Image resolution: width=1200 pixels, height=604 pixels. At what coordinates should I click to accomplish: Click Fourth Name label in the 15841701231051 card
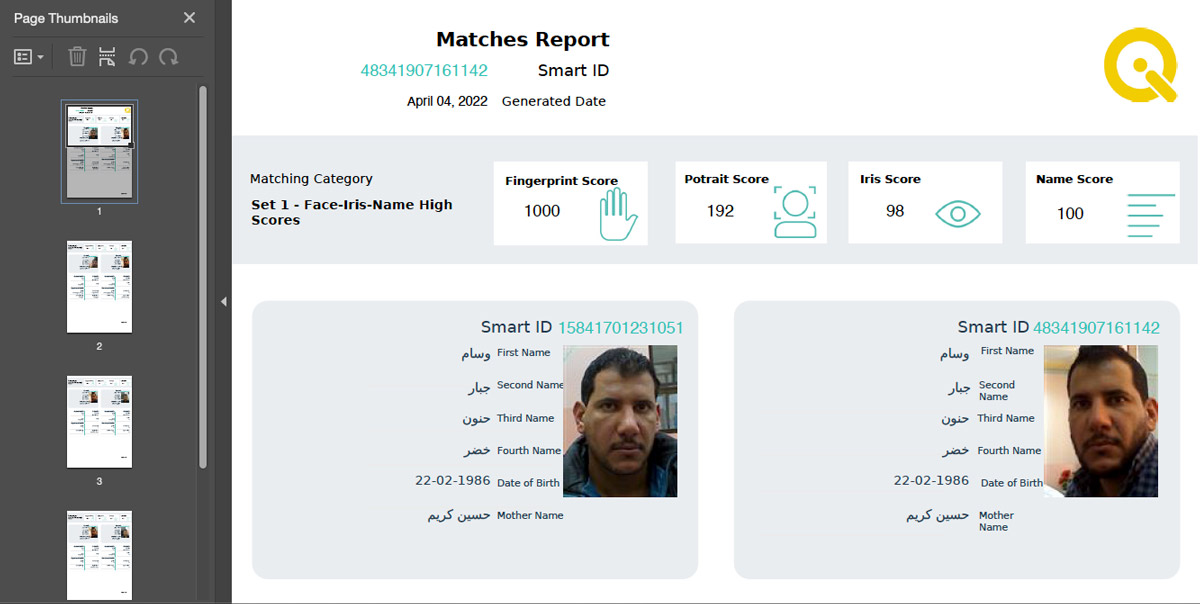pos(529,450)
